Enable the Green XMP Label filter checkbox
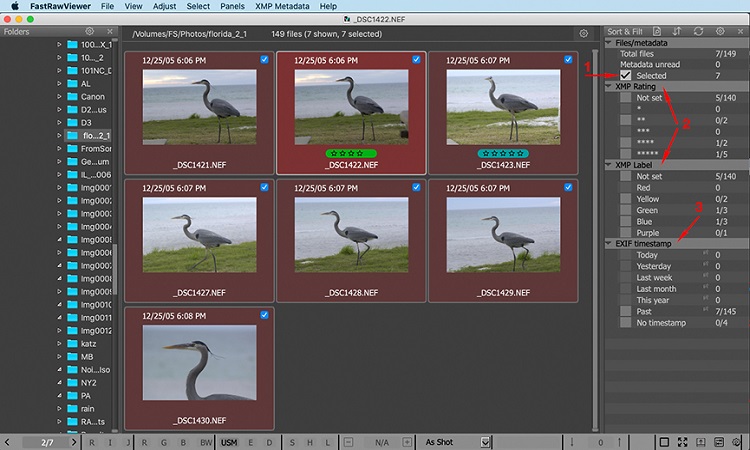Screen dimensions: 750x450 coord(626,208)
